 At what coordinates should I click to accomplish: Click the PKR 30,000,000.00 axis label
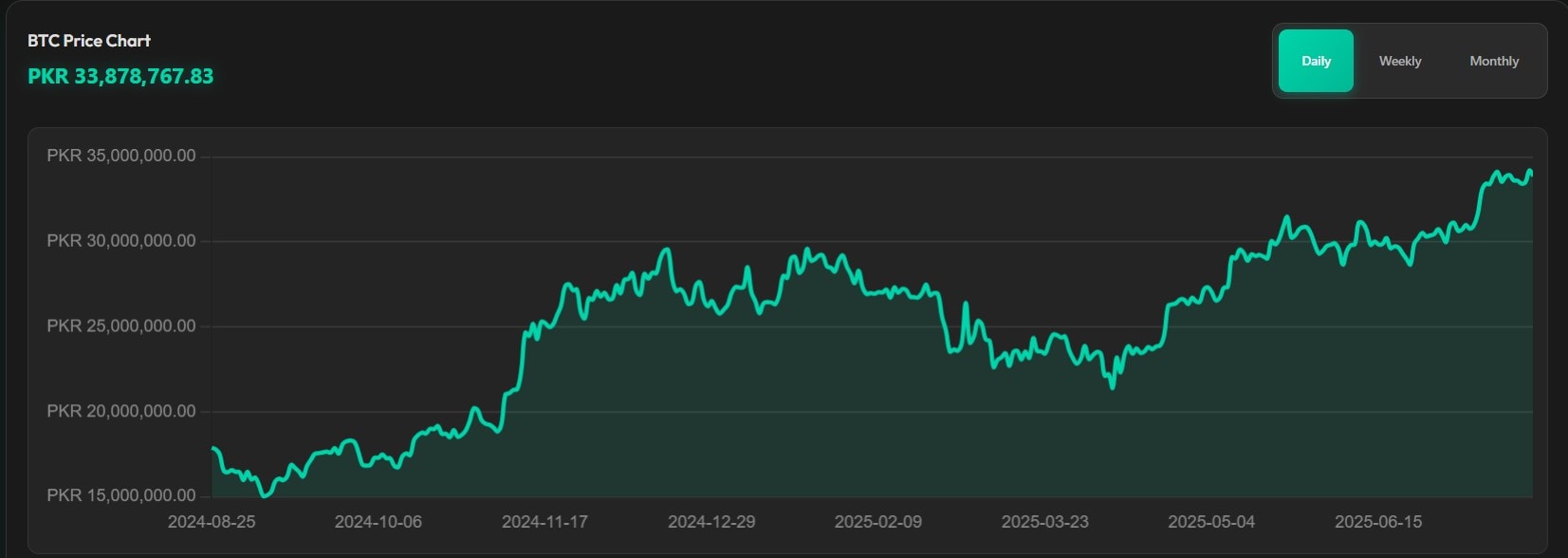pos(121,241)
